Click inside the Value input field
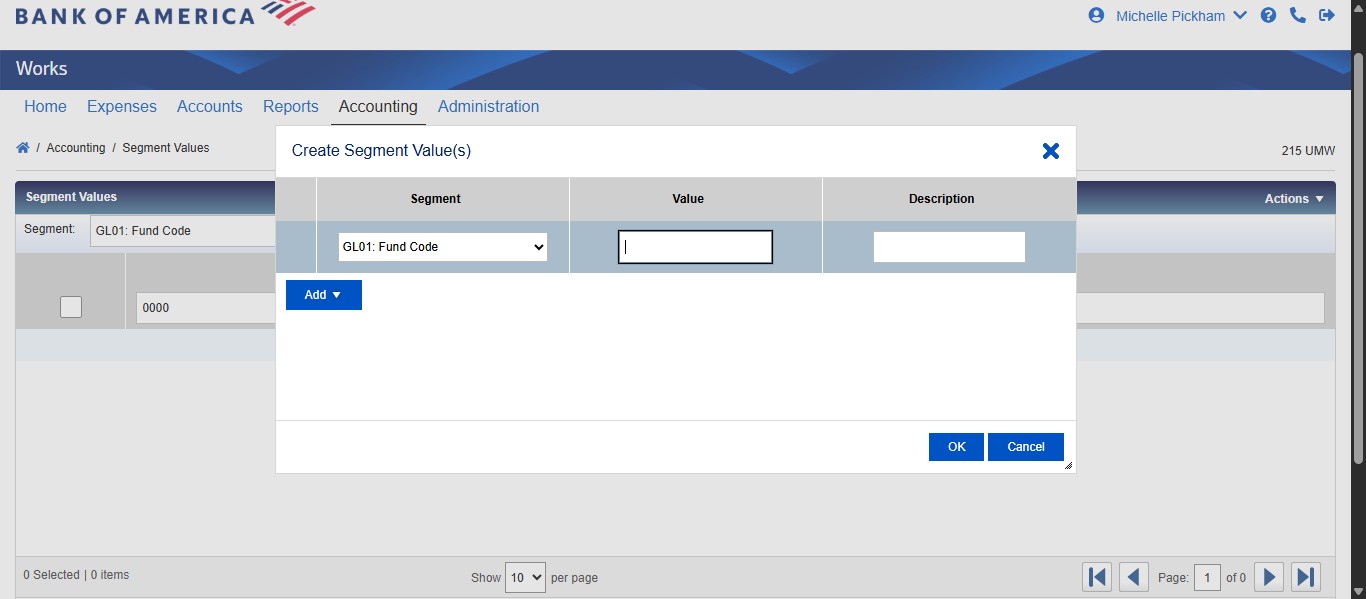The image size is (1366, 599). pos(694,246)
